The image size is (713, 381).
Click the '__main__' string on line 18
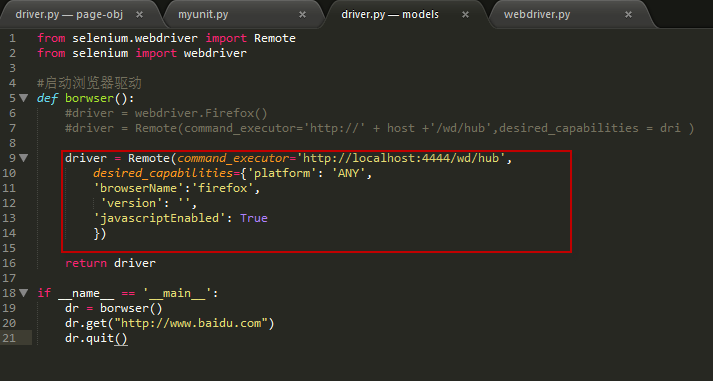click(x=177, y=293)
